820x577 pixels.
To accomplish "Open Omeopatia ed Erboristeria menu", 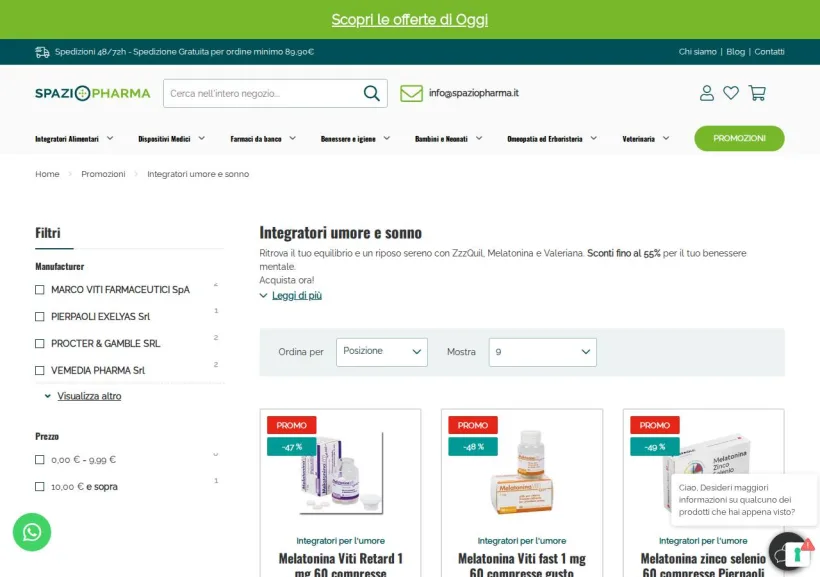I will [x=544, y=139].
